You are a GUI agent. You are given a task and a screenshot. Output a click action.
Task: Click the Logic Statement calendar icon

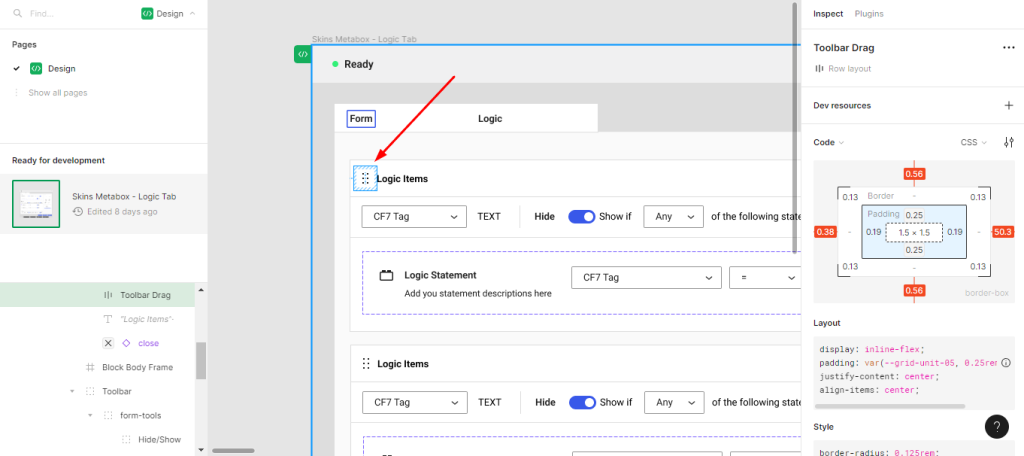[385, 275]
